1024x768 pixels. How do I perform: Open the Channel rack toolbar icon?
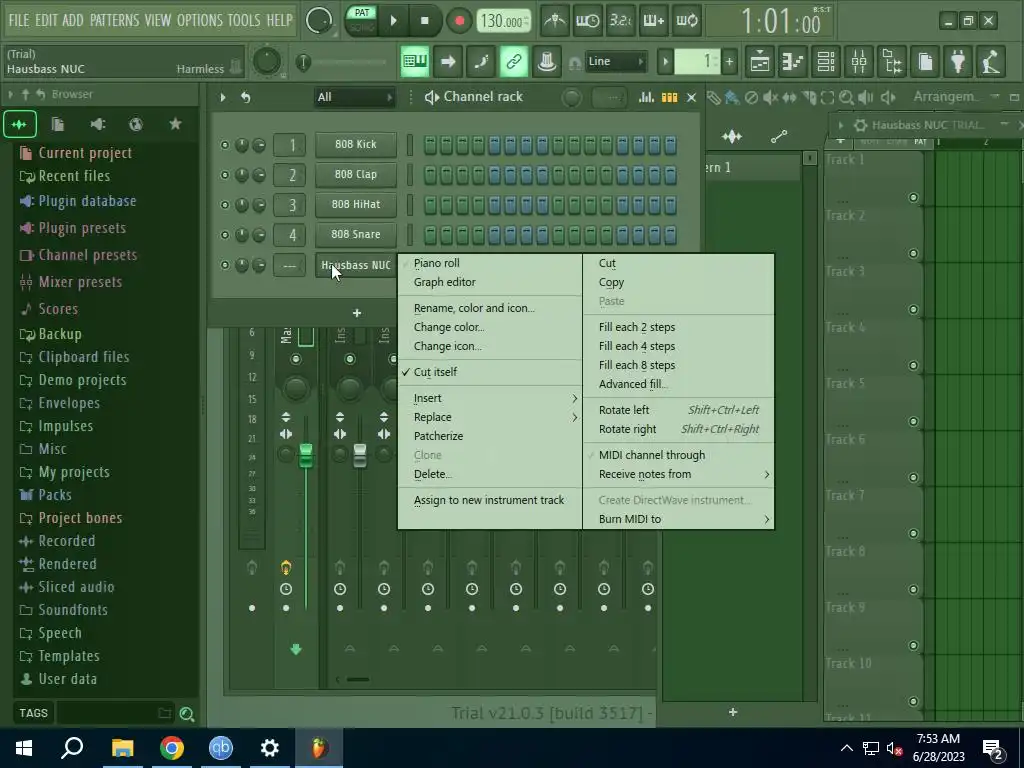(825, 62)
